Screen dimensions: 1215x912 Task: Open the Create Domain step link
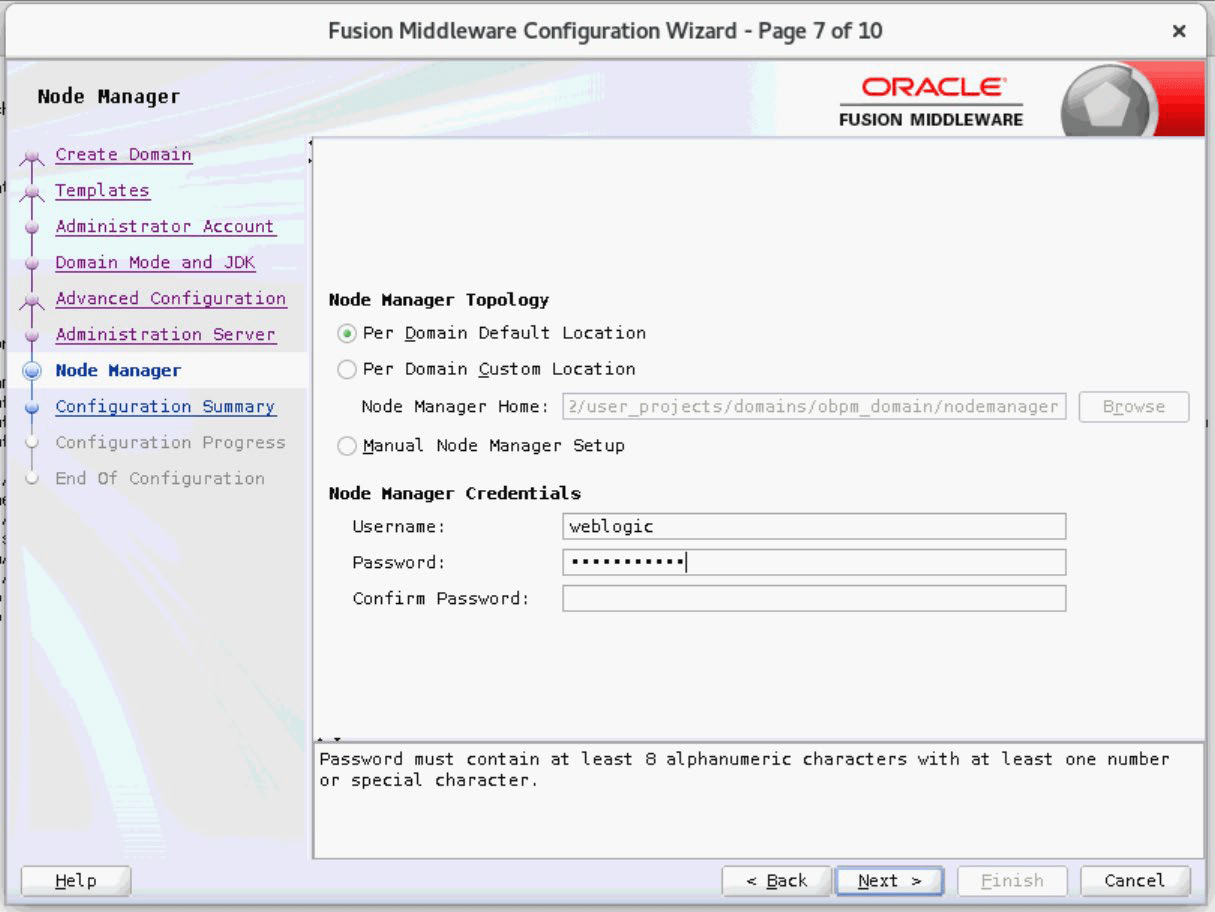click(x=123, y=155)
